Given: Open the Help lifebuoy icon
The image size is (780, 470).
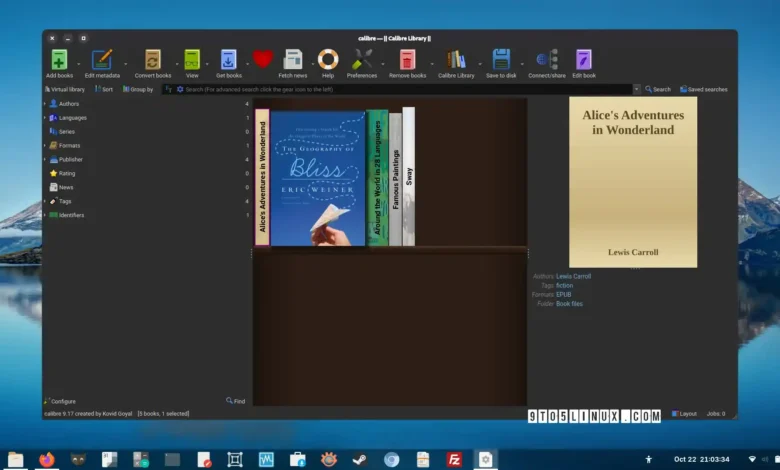Looking at the screenshot, I should pos(328,60).
